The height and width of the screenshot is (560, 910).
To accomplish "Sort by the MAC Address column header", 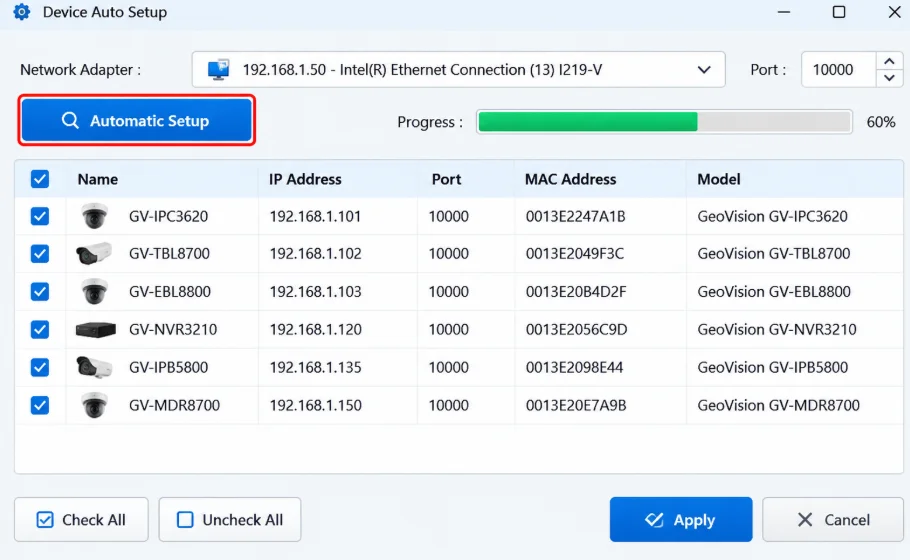I will [570, 179].
